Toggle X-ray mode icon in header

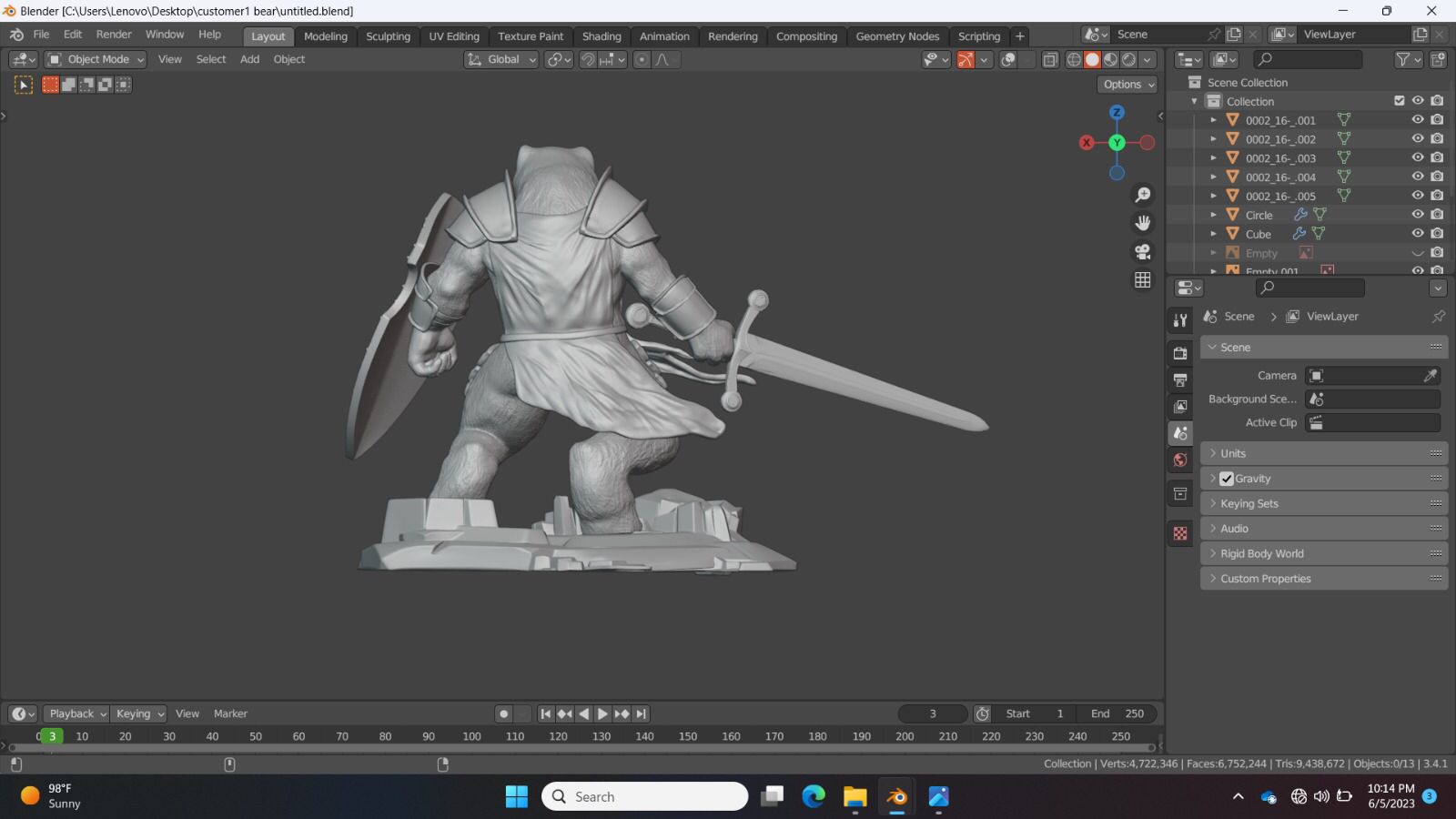[1049, 59]
